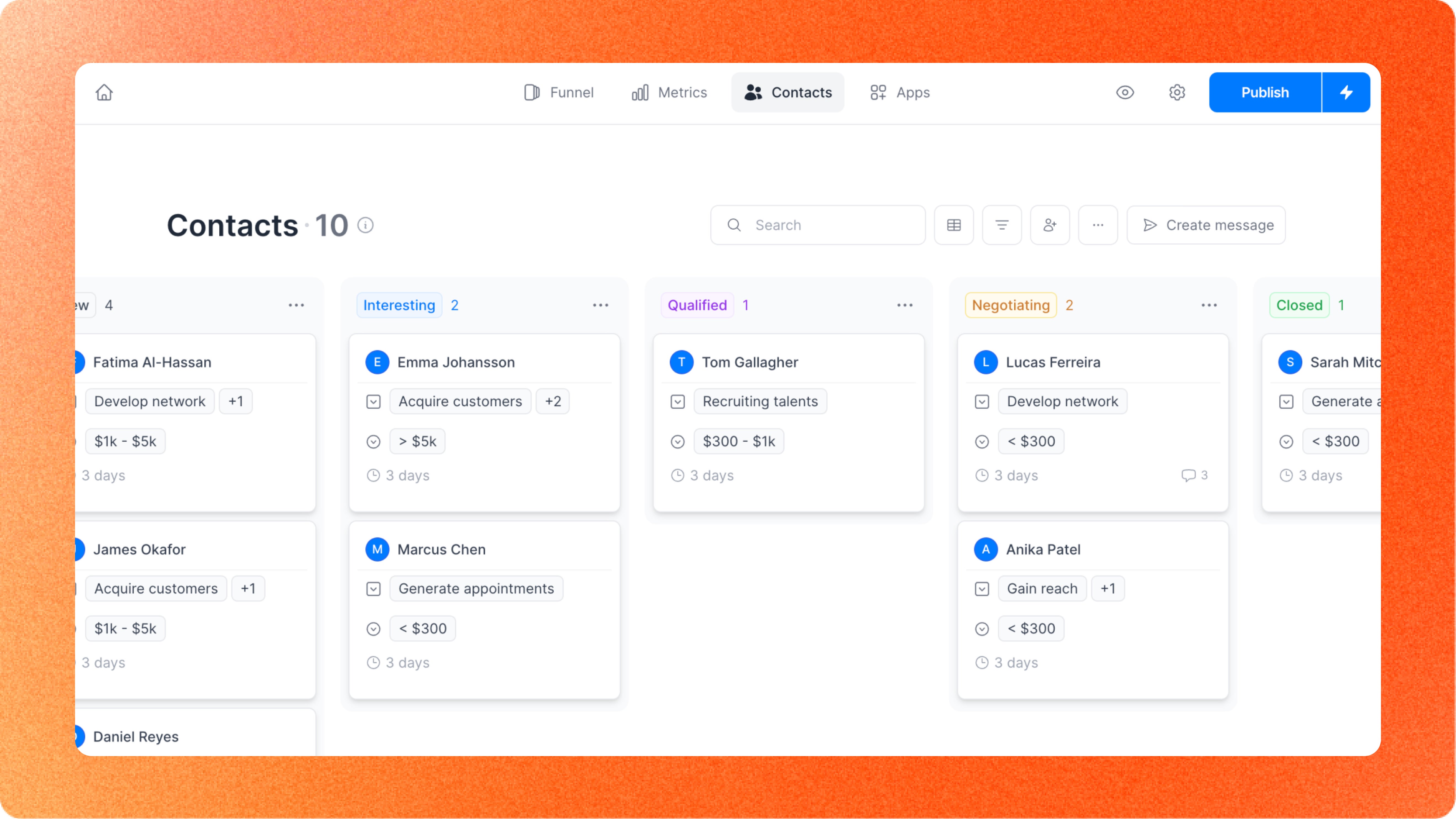Open Negotiating column options menu
Screen dimensions: 1456x819
(x=1209, y=305)
